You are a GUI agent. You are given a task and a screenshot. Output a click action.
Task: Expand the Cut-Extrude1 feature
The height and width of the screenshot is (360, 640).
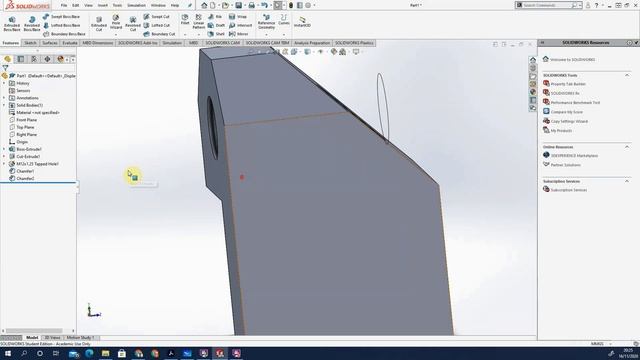coord(4,157)
